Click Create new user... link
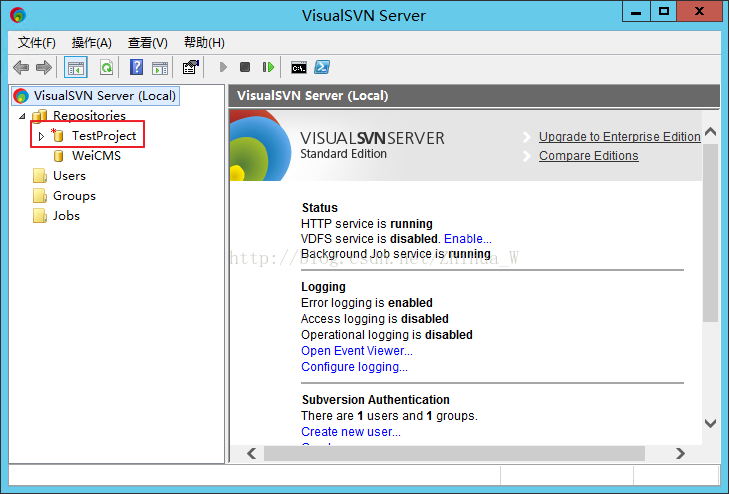729x494 pixels. pos(351,432)
